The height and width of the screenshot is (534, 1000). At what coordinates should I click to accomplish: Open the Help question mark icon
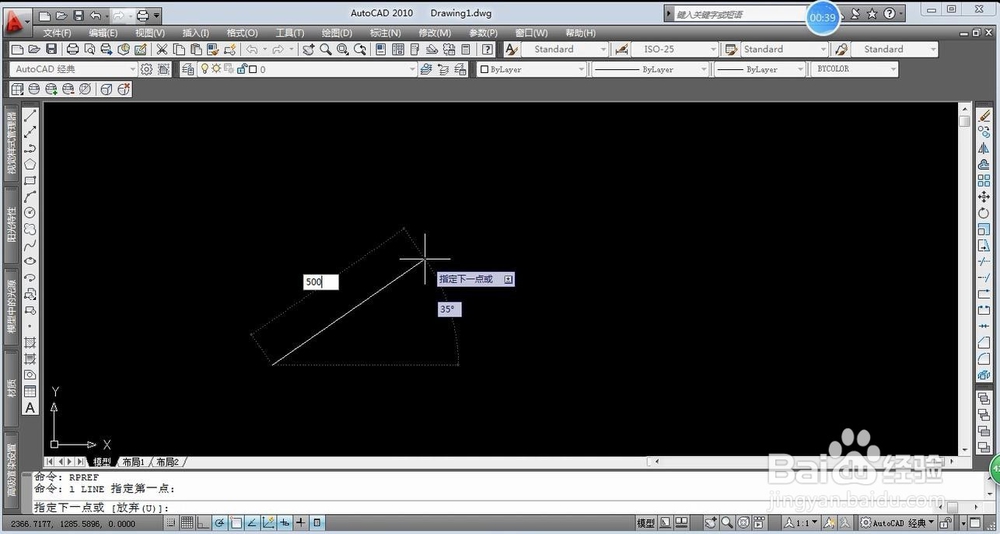coord(488,49)
